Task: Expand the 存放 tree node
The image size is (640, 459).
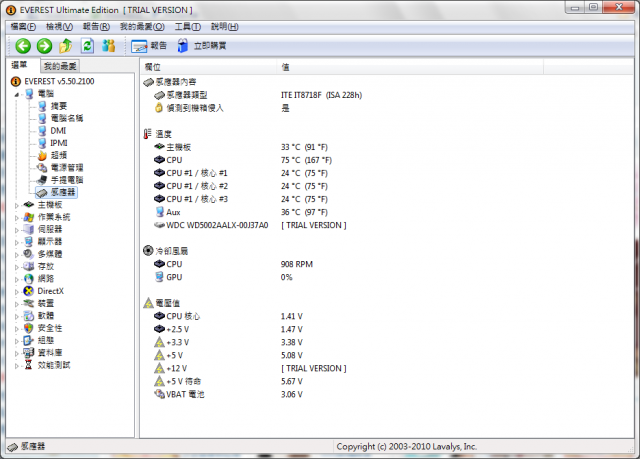Action: tap(17, 267)
